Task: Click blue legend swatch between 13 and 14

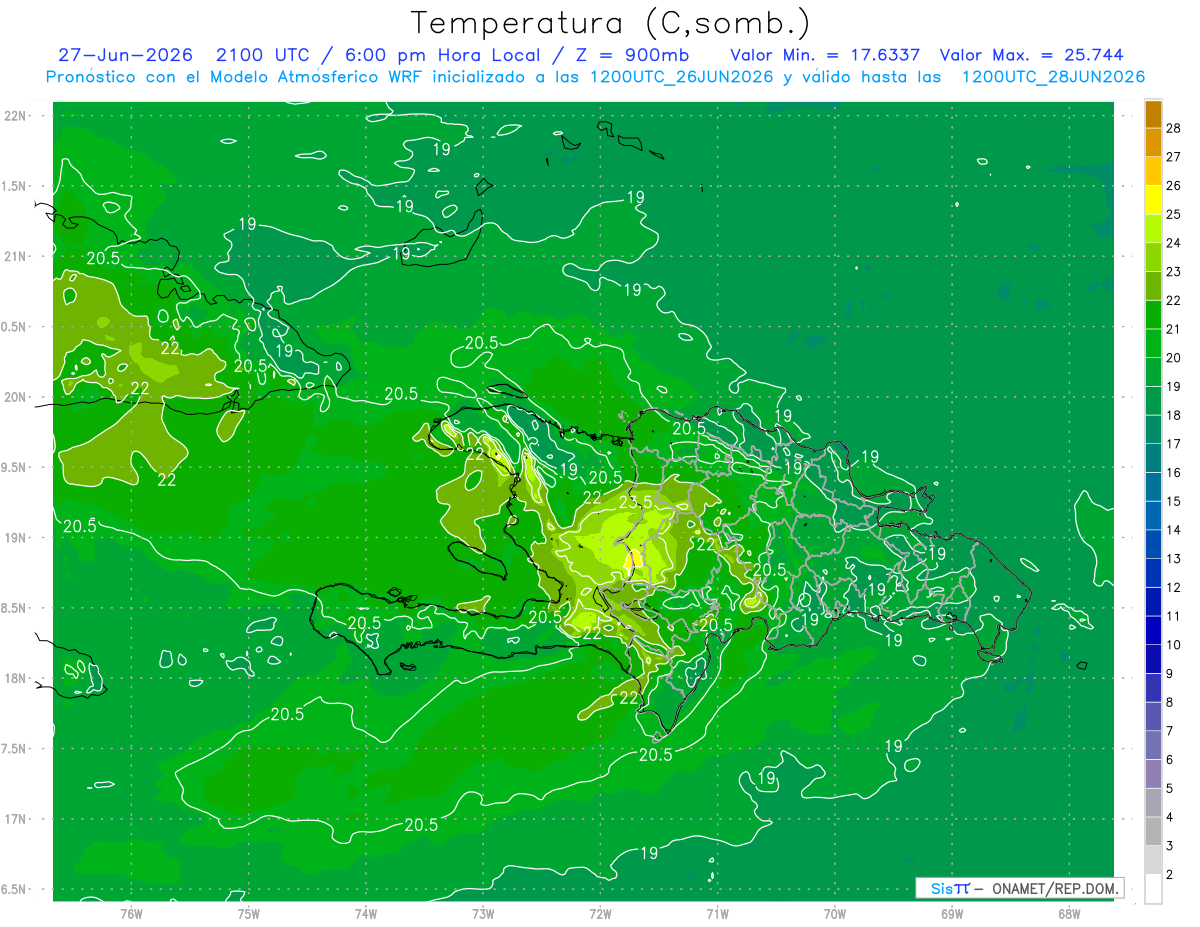Action: click(x=1153, y=544)
